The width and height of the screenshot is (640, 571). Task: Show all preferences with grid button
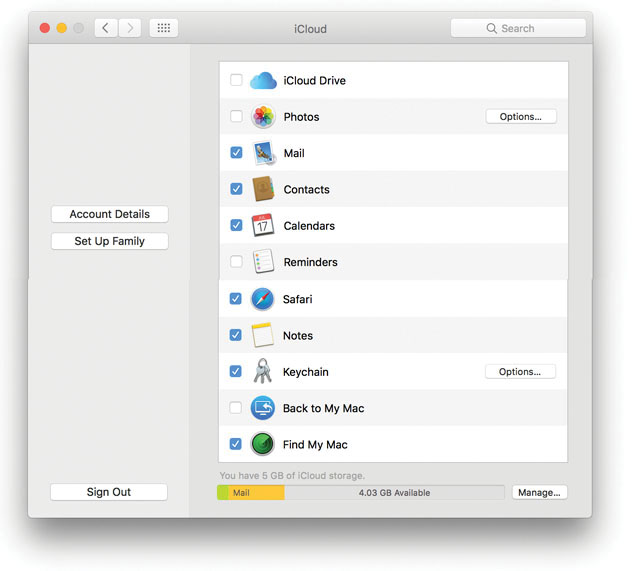tap(164, 28)
